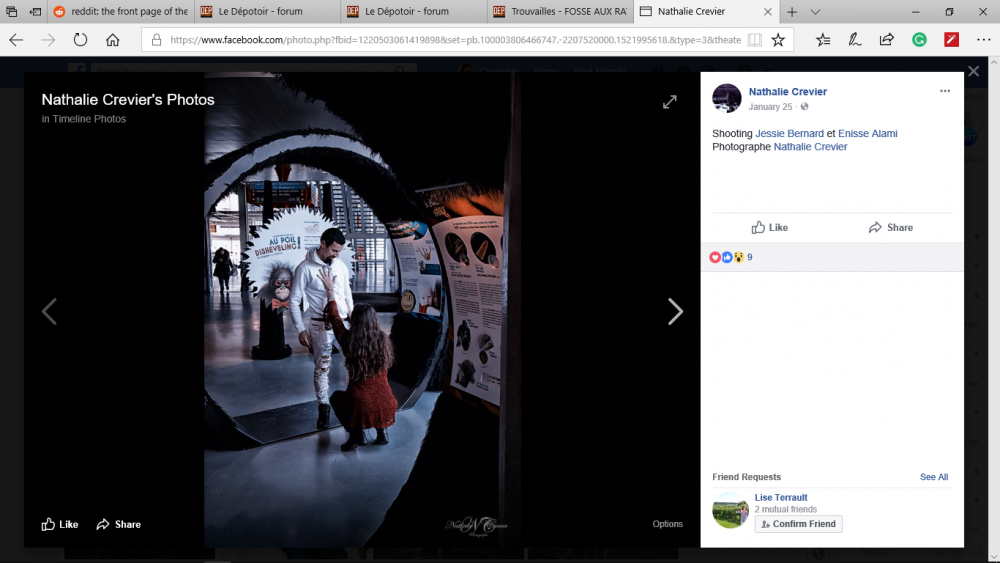
Task: Add page to favorites with star icon
Action: click(778, 40)
